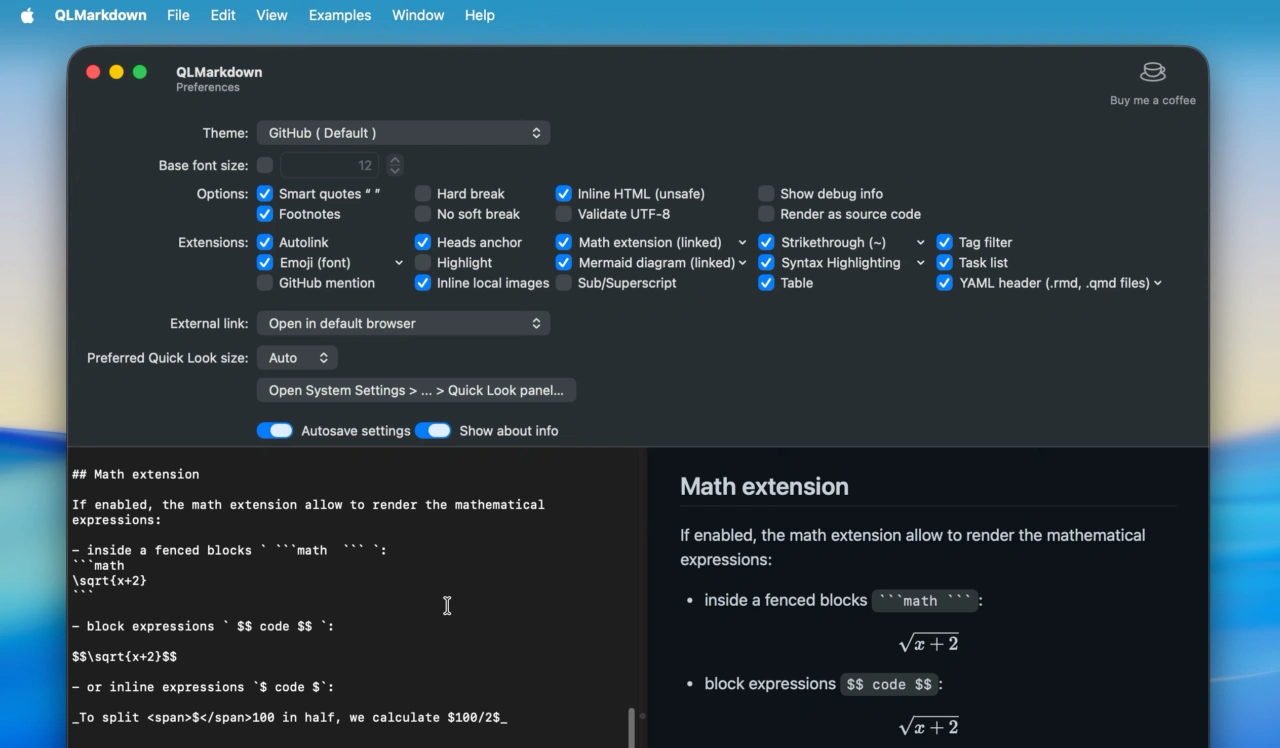Turn off the Autosave settings toggle

coord(275,430)
